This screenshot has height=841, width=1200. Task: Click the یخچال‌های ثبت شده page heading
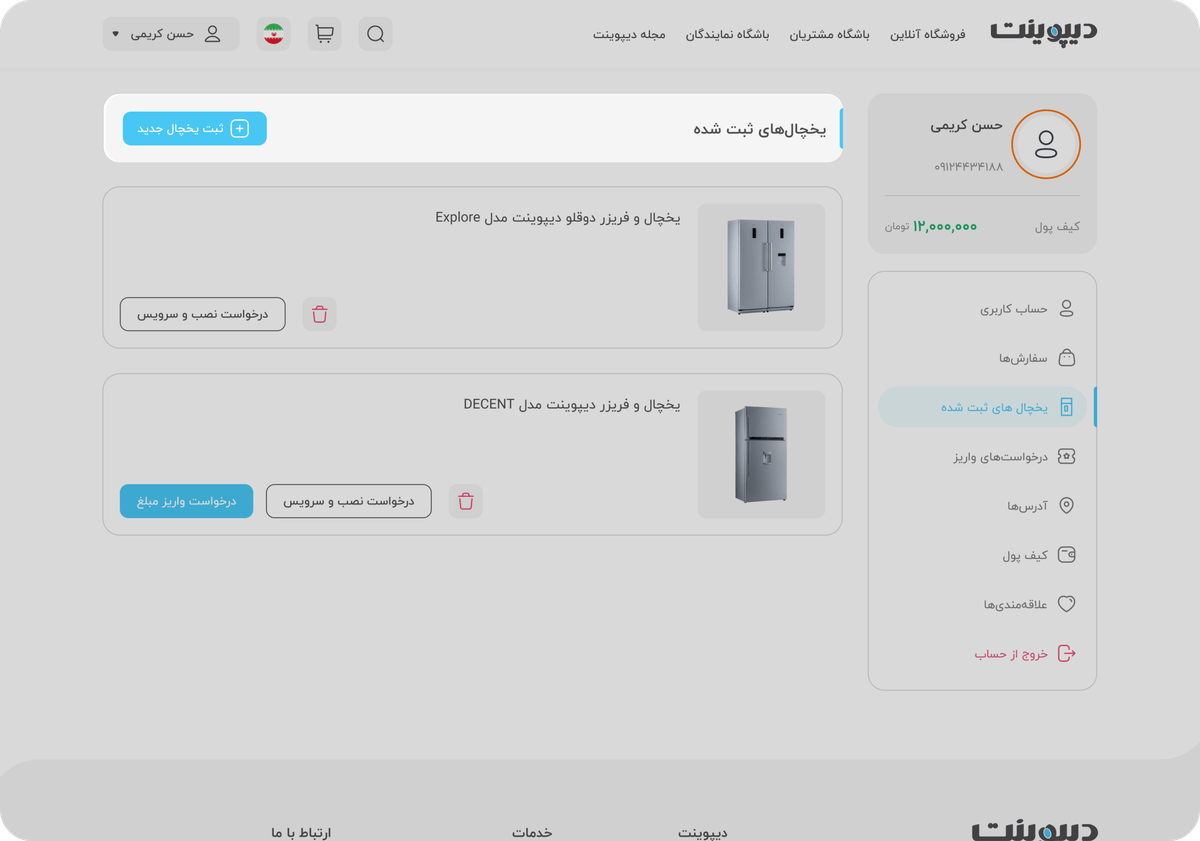pyautogui.click(x=760, y=129)
